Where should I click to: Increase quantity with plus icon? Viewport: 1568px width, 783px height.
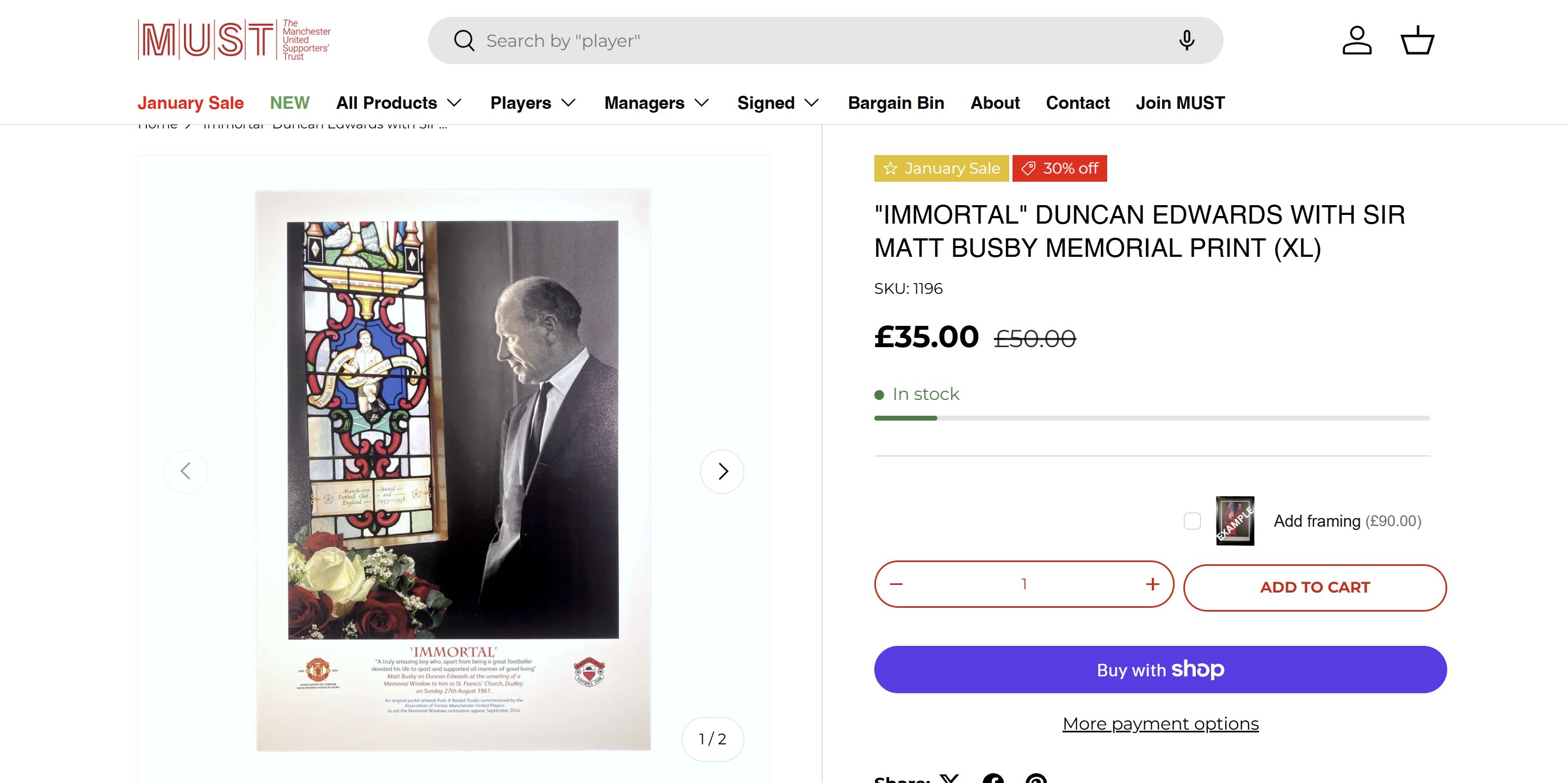pos(1152,584)
